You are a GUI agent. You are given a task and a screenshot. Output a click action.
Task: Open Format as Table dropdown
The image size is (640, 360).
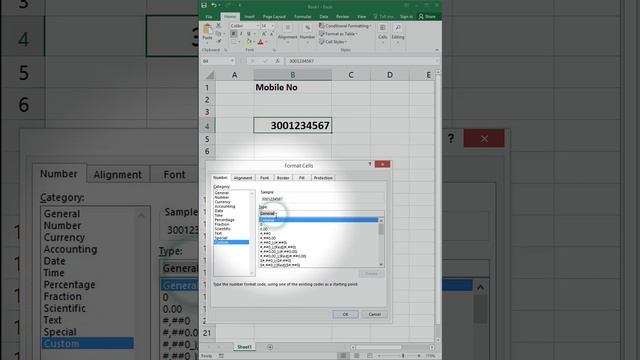click(338, 34)
